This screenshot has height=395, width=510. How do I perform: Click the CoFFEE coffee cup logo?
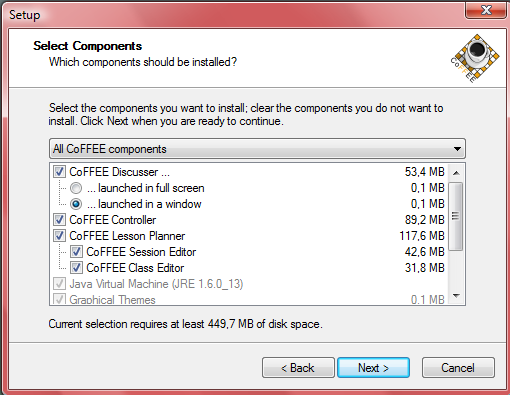click(475, 58)
